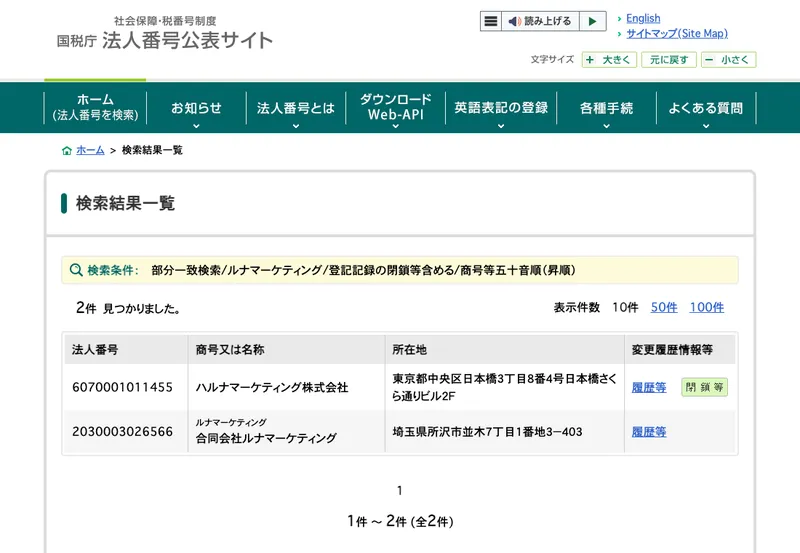Open 英語表記の登録 navigation menu
This screenshot has height=553, width=800.
(501, 108)
